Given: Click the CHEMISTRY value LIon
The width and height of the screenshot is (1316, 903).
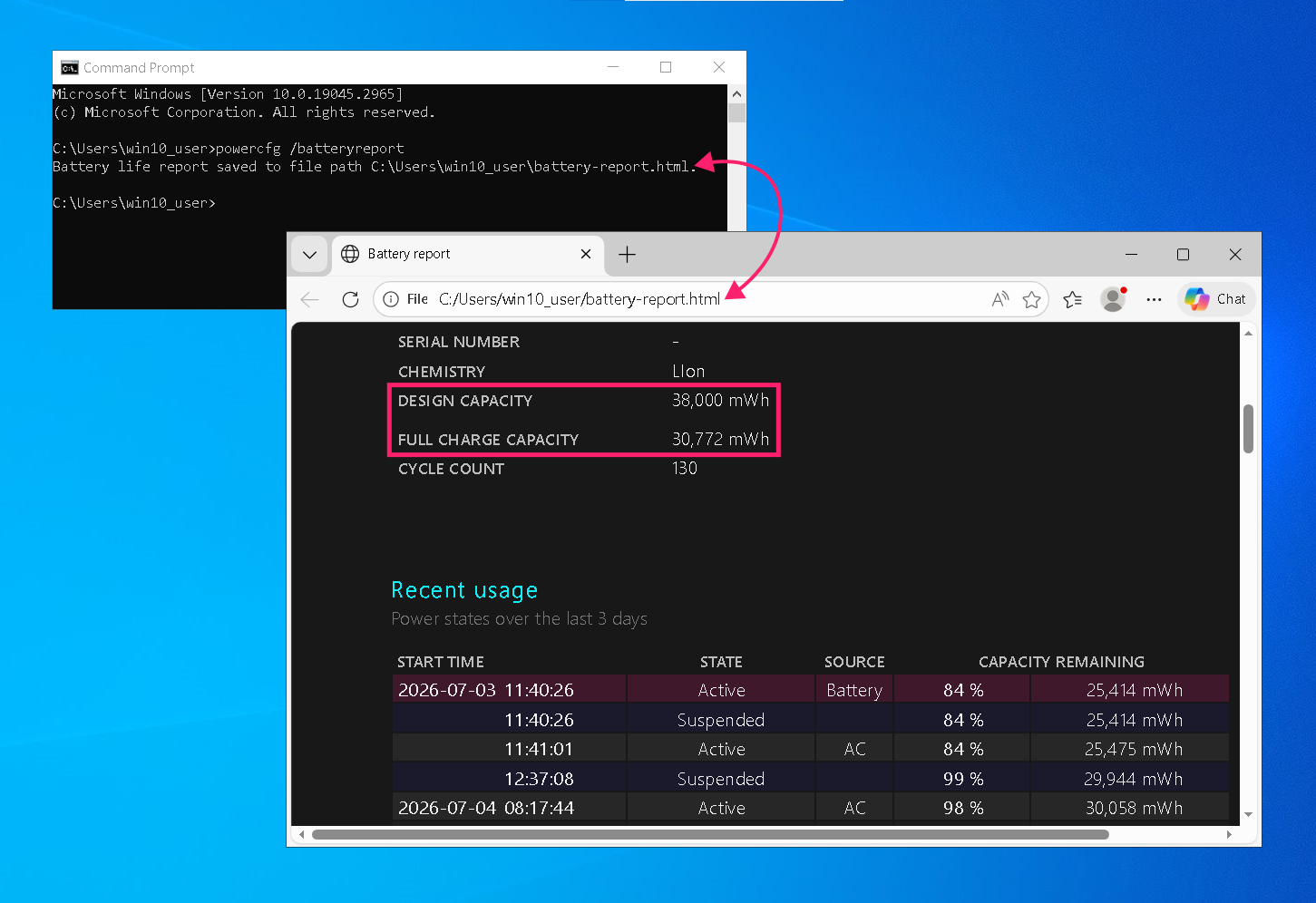Looking at the screenshot, I should [x=688, y=372].
